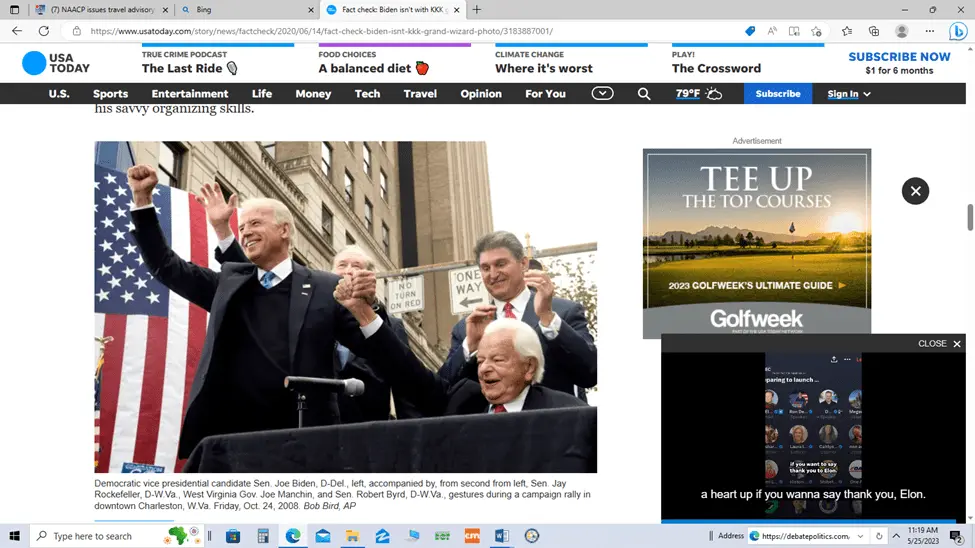Close the NAACP travel advisory tab

[x=165, y=10]
